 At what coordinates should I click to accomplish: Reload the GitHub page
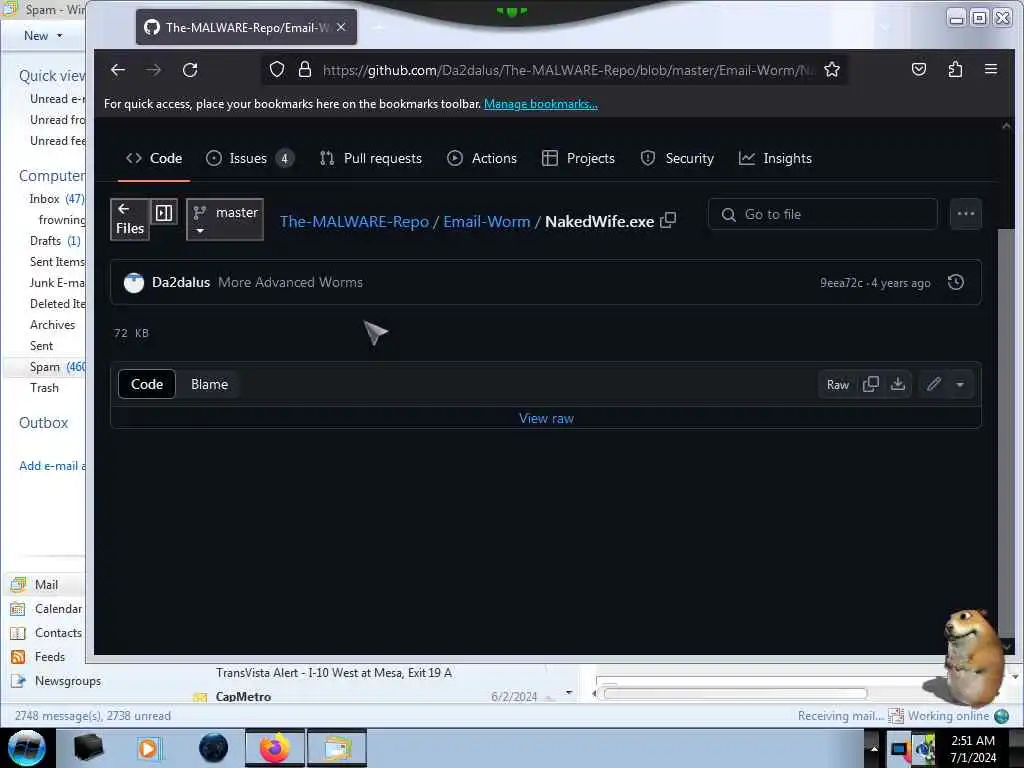[190, 70]
